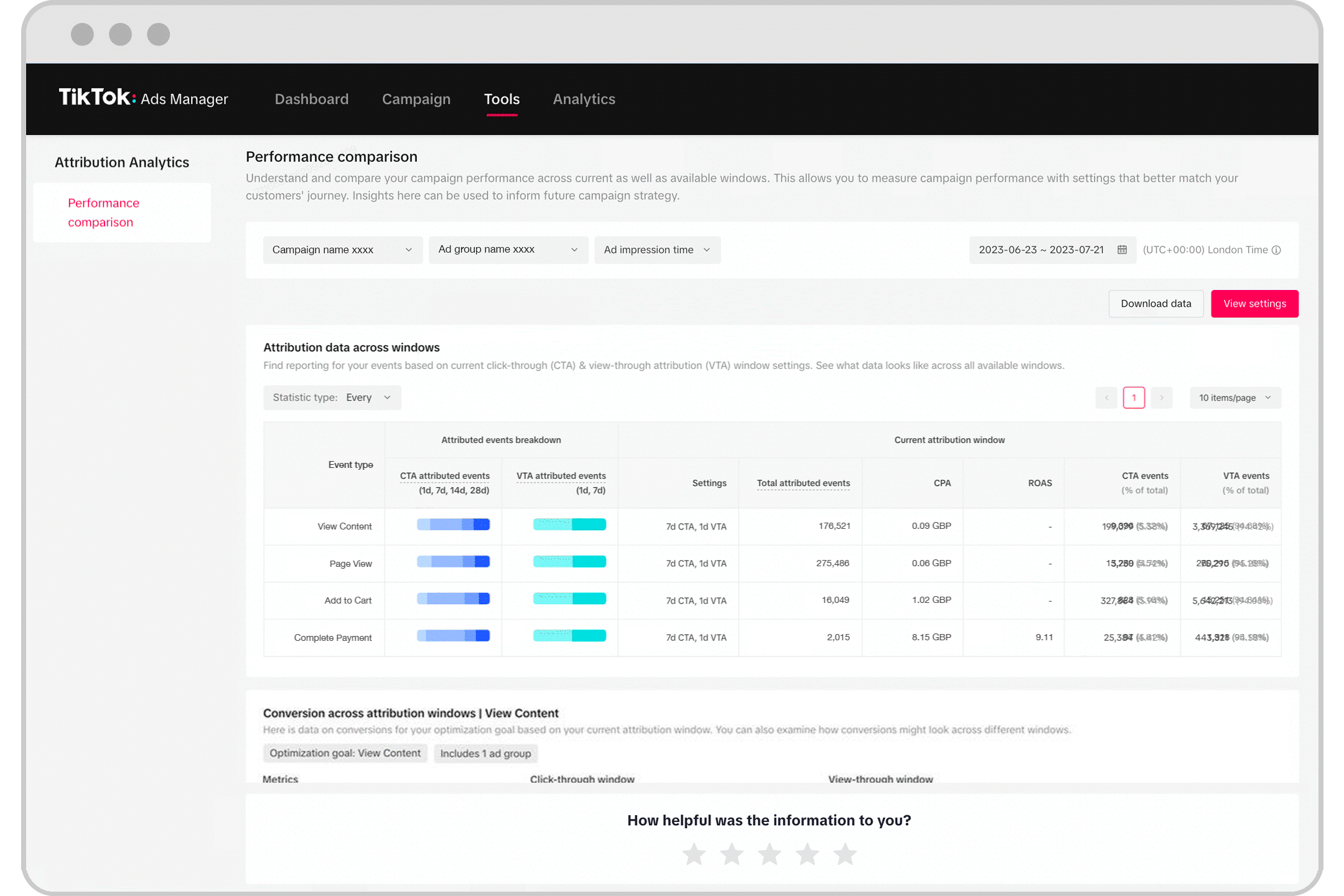1344x896 pixels.
Task: Click Includes 1 ad group tag
Action: click(486, 754)
